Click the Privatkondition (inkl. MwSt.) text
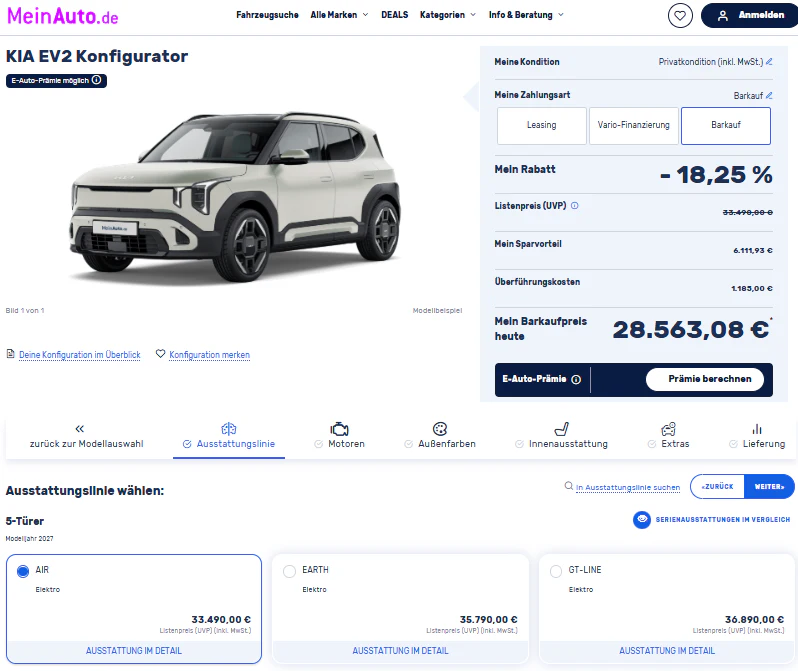Image resolution: width=798 pixels, height=671 pixels. 710,62
